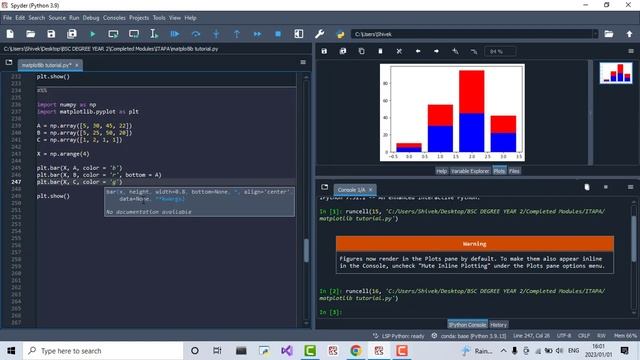Open the Consoles menu

(x=114, y=18)
